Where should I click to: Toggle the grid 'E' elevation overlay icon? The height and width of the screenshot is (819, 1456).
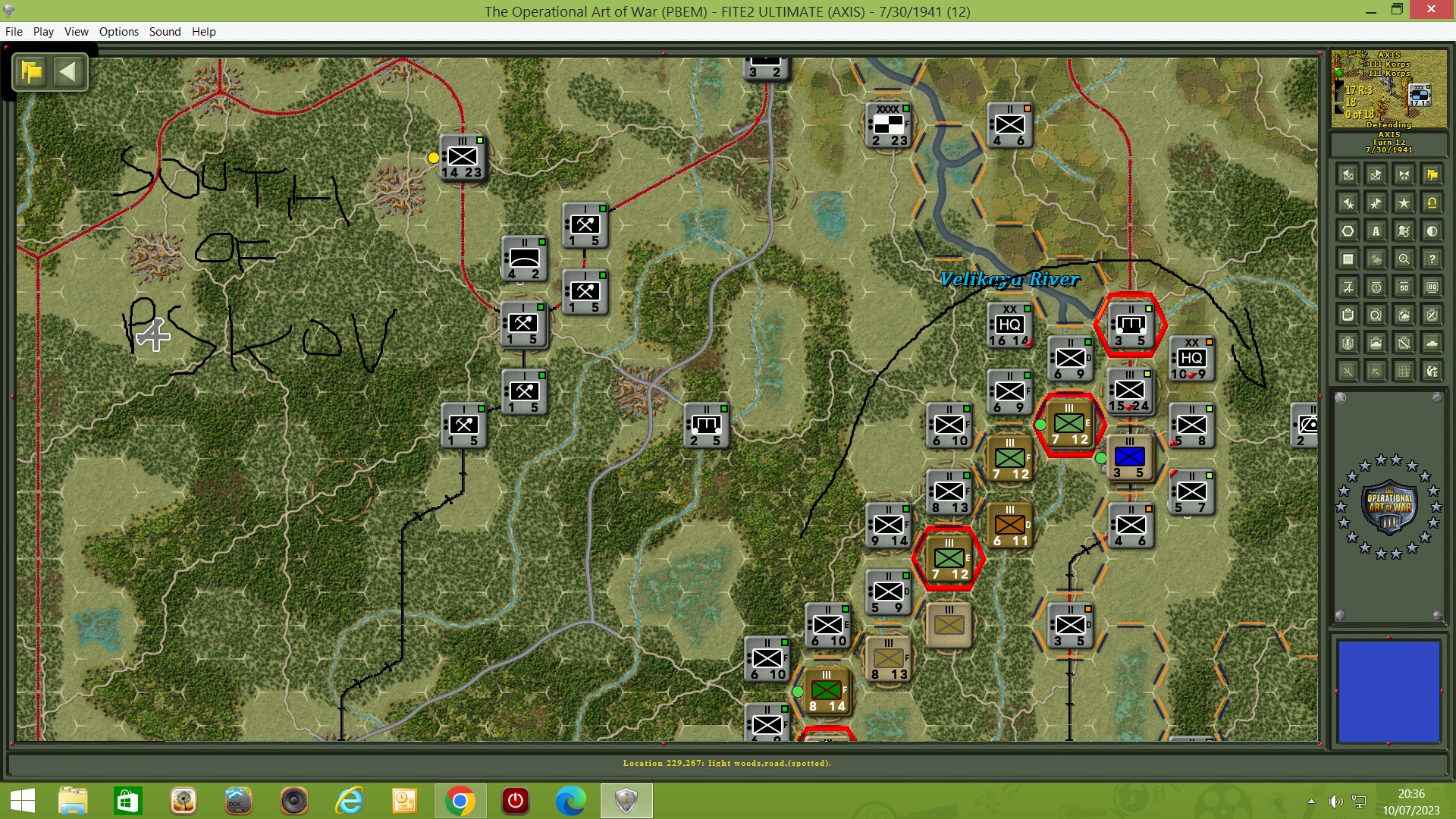[1404, 369]
